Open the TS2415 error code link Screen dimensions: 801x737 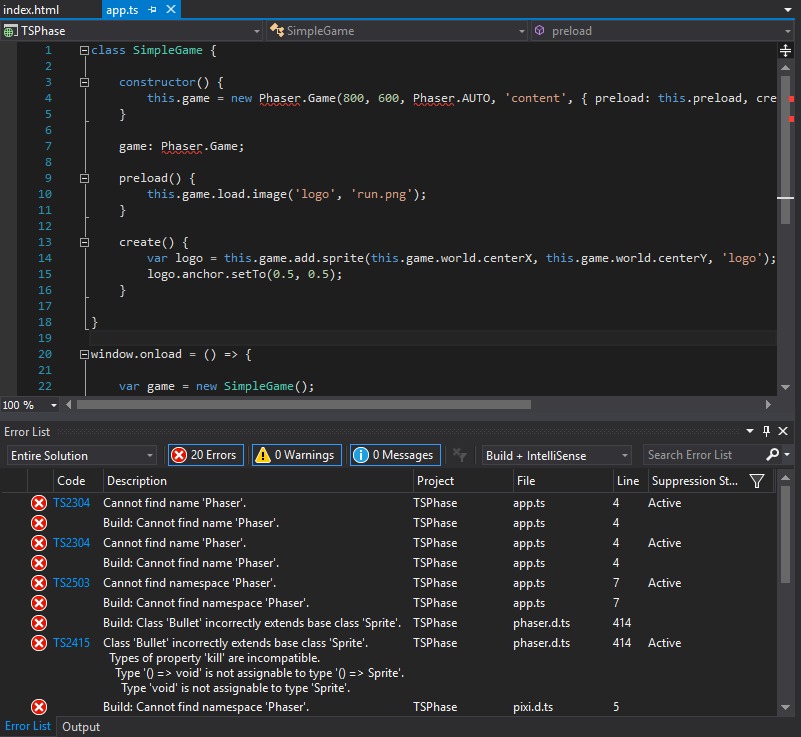[x=72, y=643]
